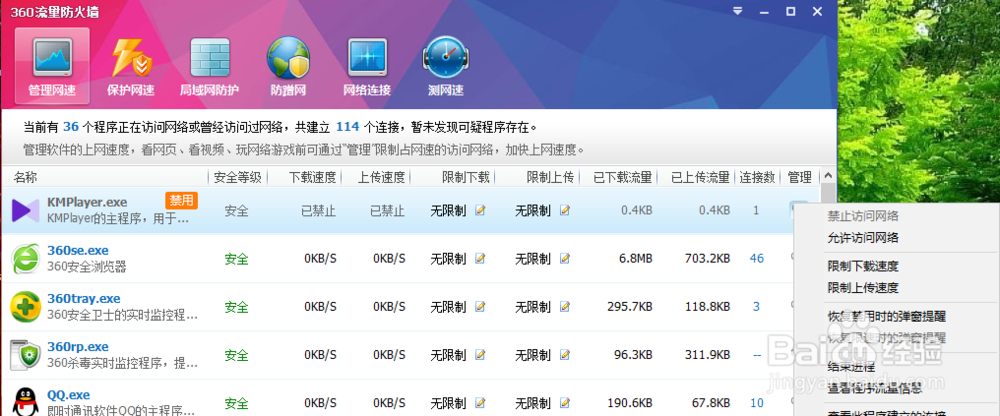Image resolution: width=1000 pixels, height=416 pixels.
Task: Sort by 限制下载 column header
Action: coord(466,177)
